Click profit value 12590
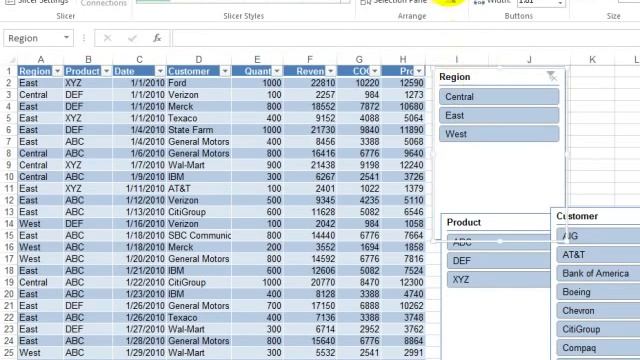 point(402,83)
